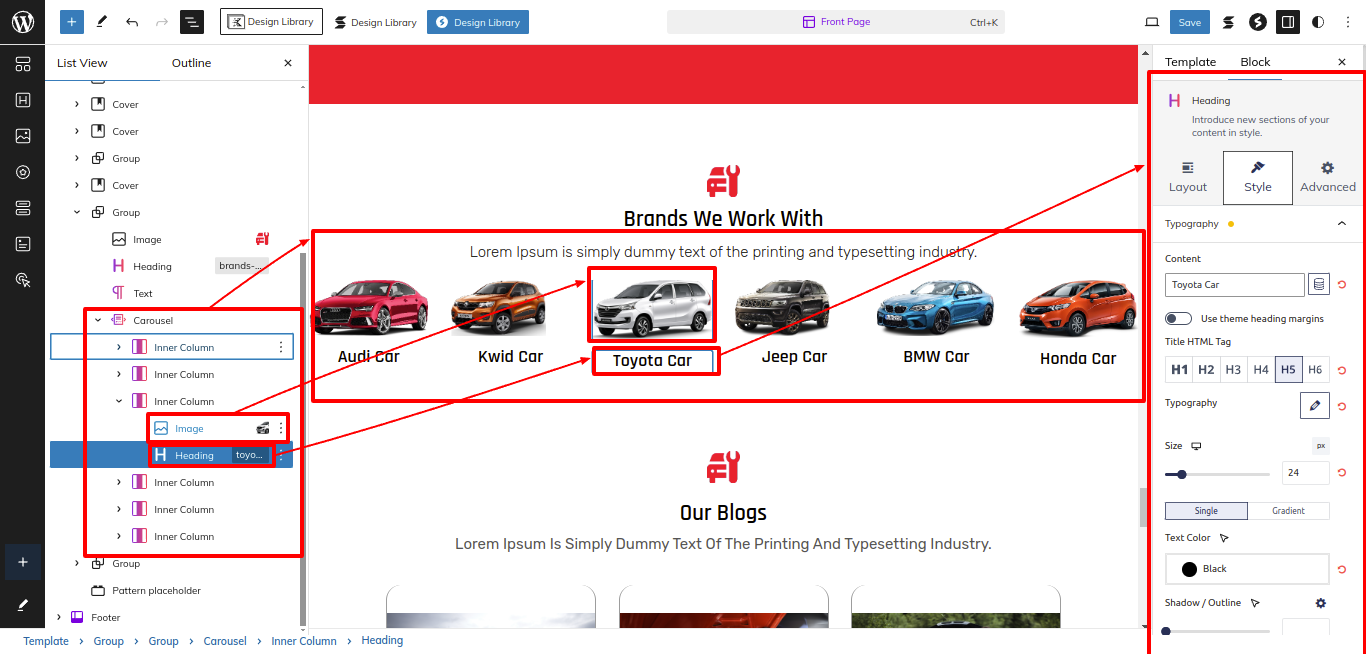Viewport: 1366px width, 654px height.
Task: Open the outlined Design Library button
Action: [x=271, y=22]
